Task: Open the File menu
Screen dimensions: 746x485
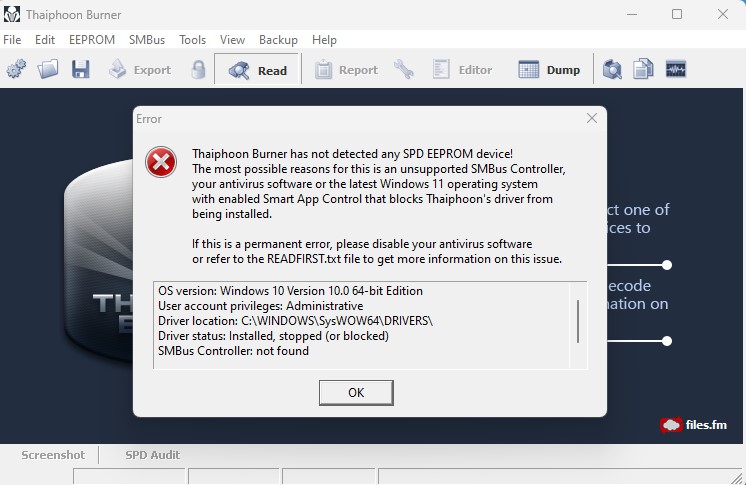Action: coord(12,40)
